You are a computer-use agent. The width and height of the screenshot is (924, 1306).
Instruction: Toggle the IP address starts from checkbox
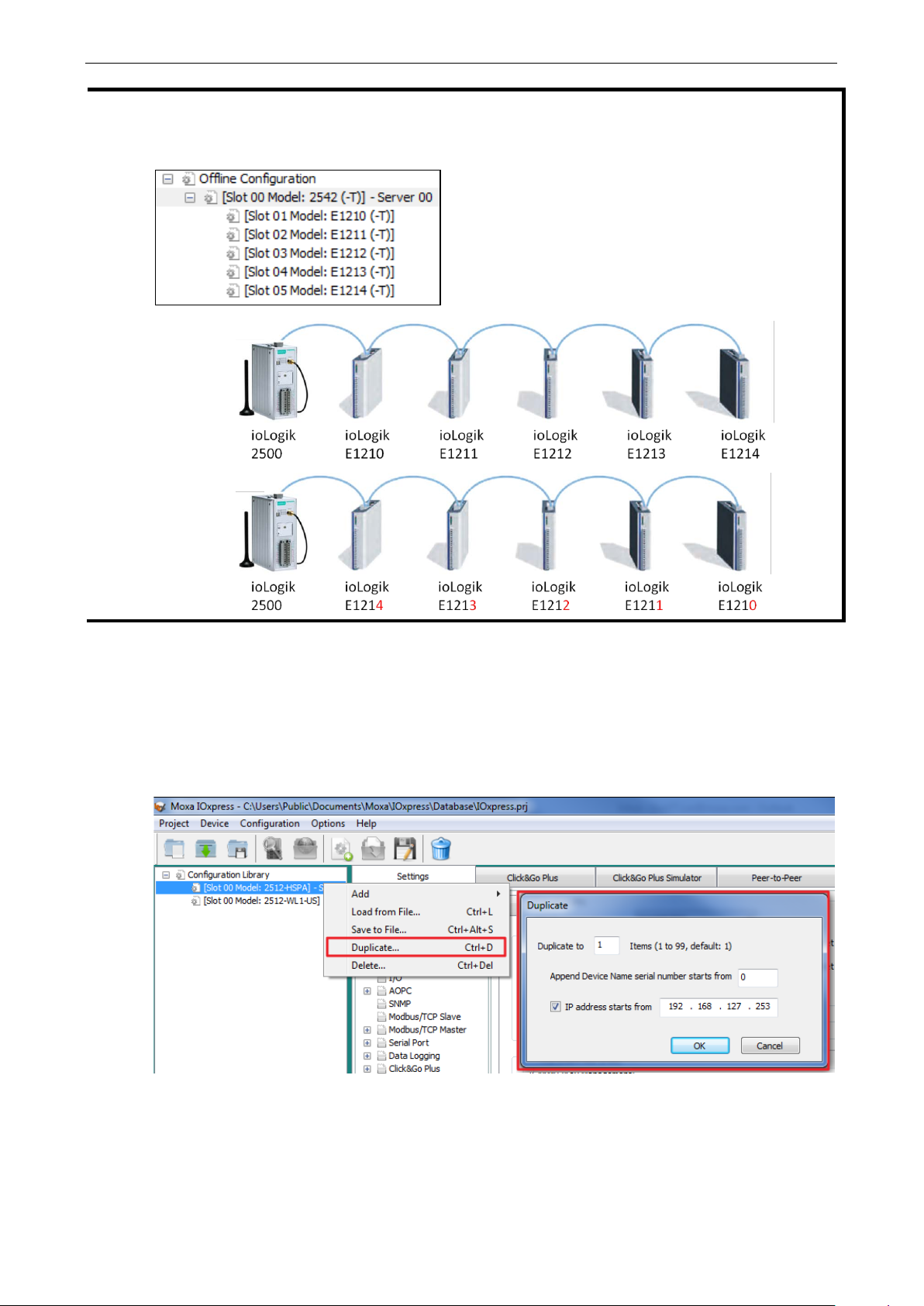tap(556, 1007)
